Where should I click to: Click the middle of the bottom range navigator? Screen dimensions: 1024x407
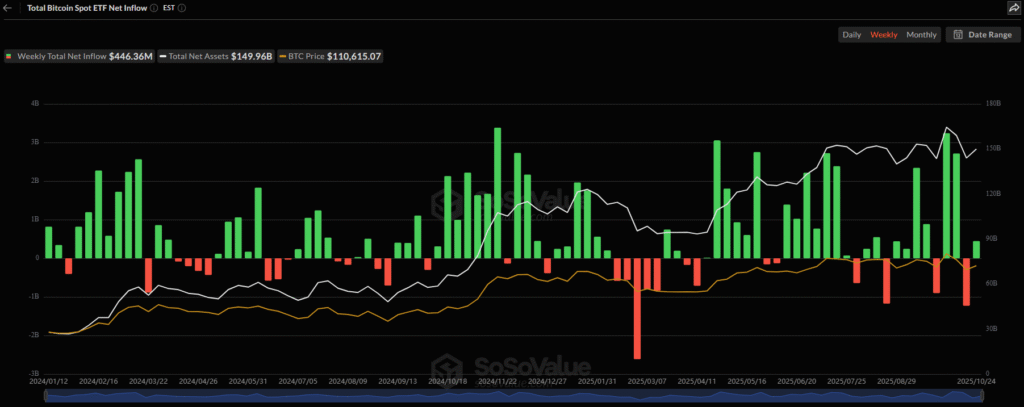click(513, 398)
